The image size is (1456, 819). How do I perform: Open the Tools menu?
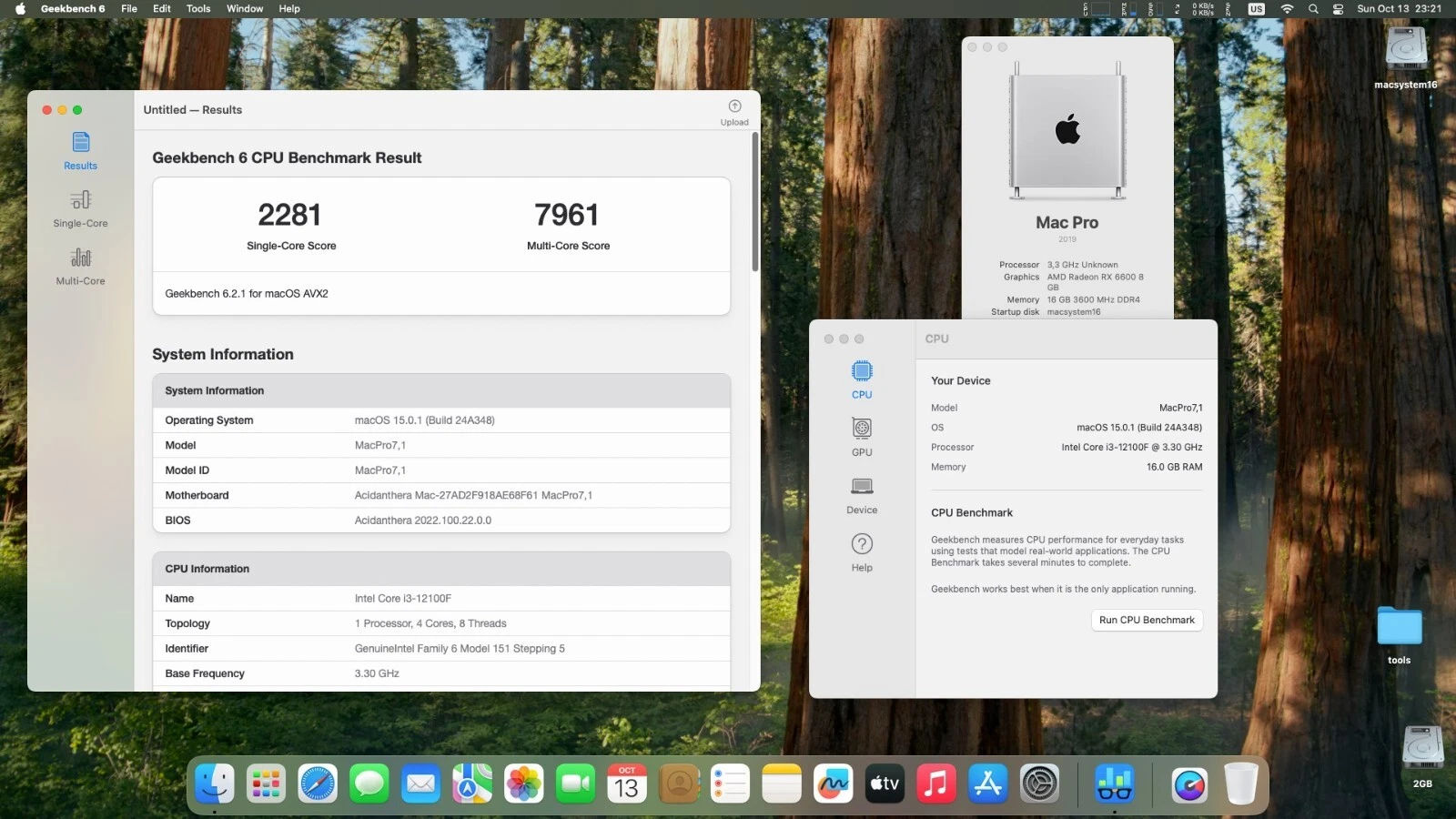(x=198, y=9)
